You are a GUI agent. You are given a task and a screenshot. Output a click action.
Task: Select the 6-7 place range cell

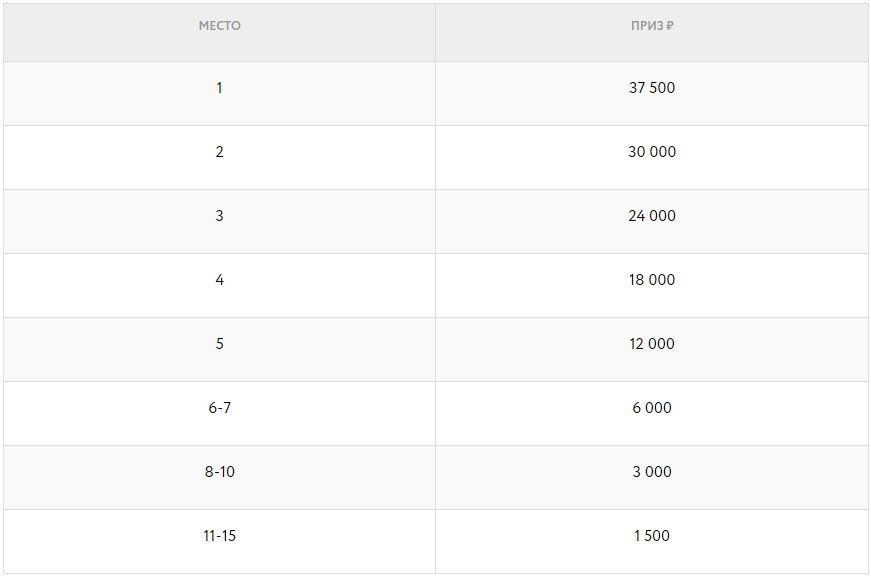coord(219,408)
